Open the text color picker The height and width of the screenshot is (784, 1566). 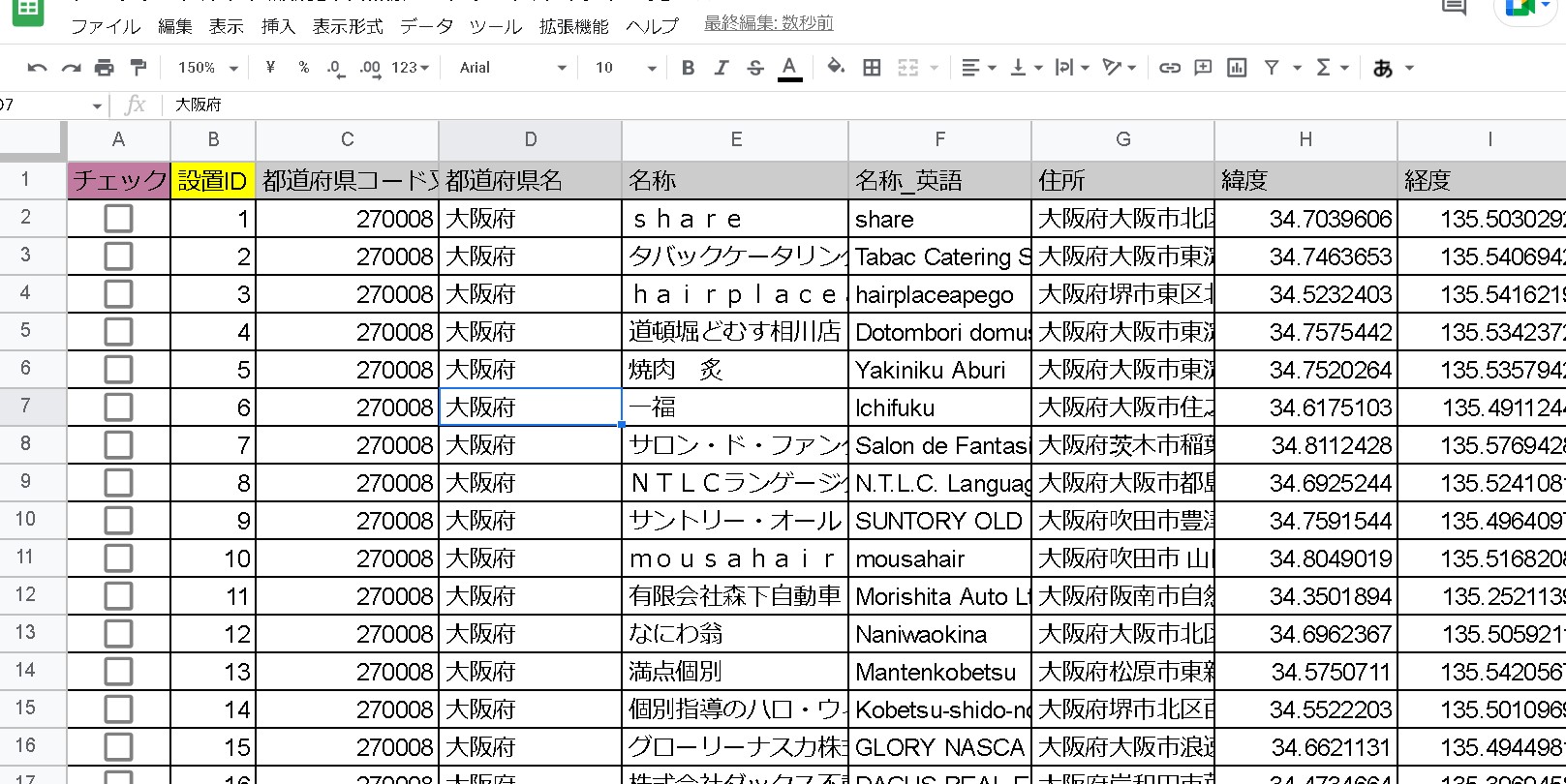789,68
